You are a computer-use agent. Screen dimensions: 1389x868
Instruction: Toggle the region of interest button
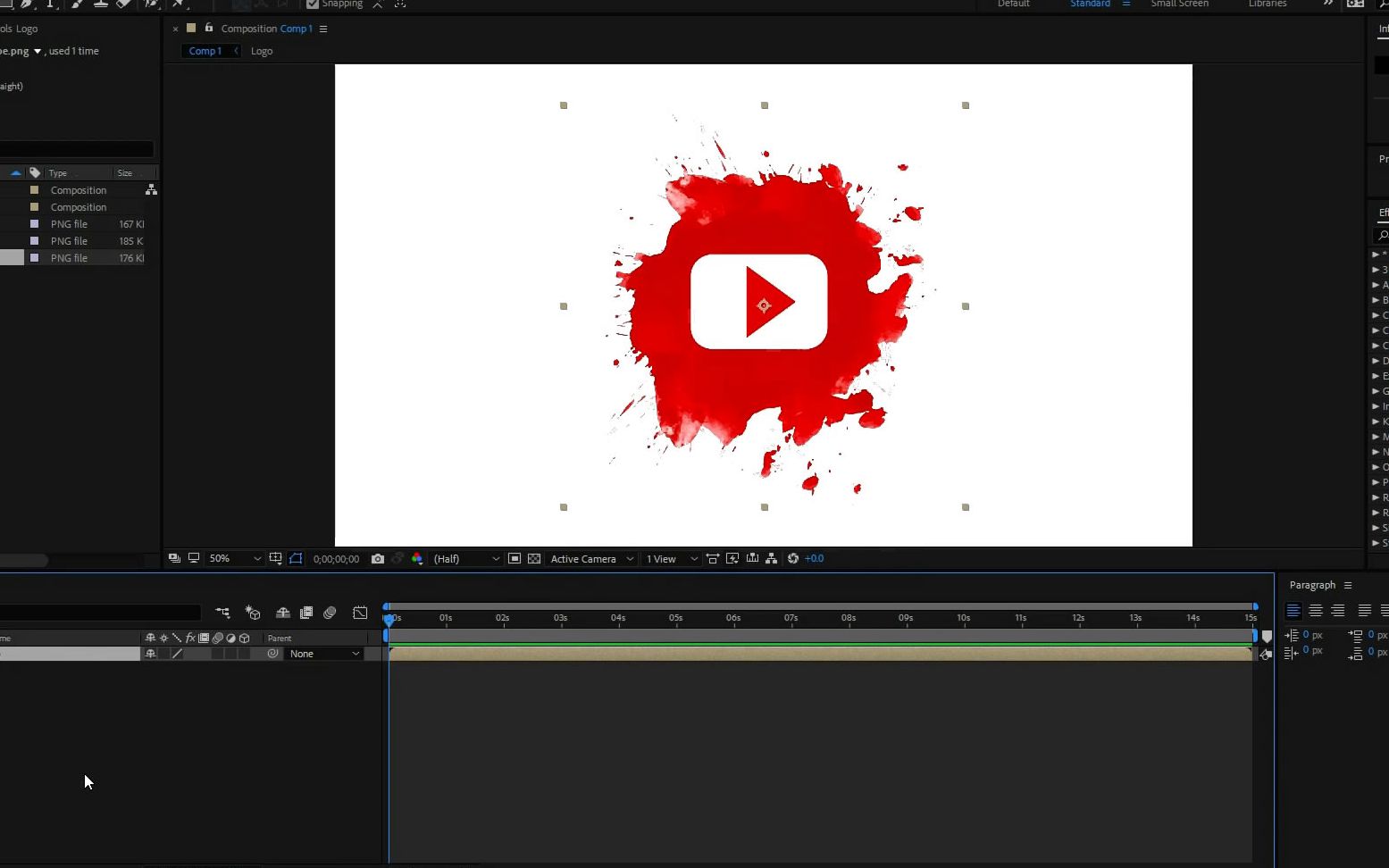[515, 558]
